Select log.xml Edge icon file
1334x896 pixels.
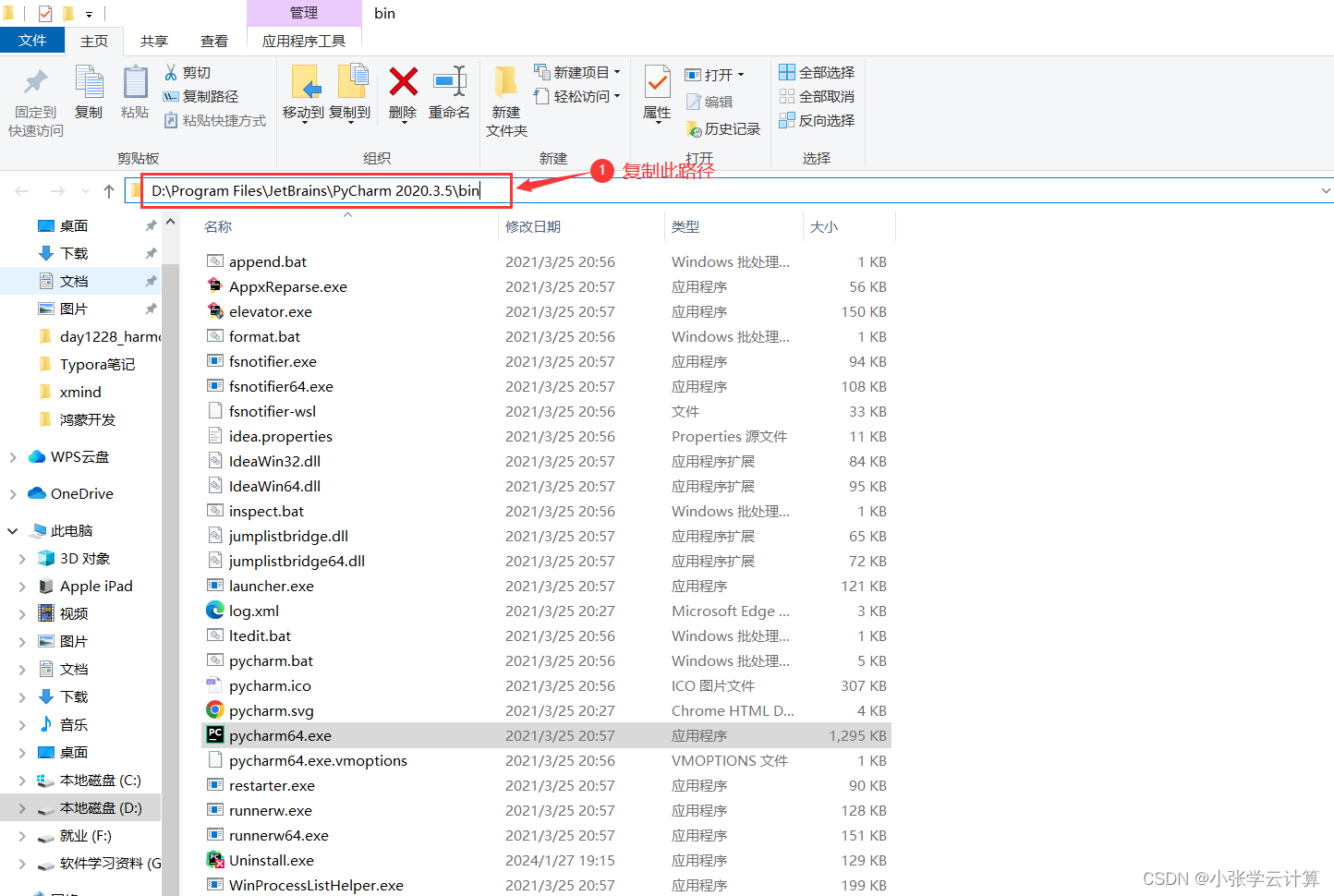click(x=215, y=611)
